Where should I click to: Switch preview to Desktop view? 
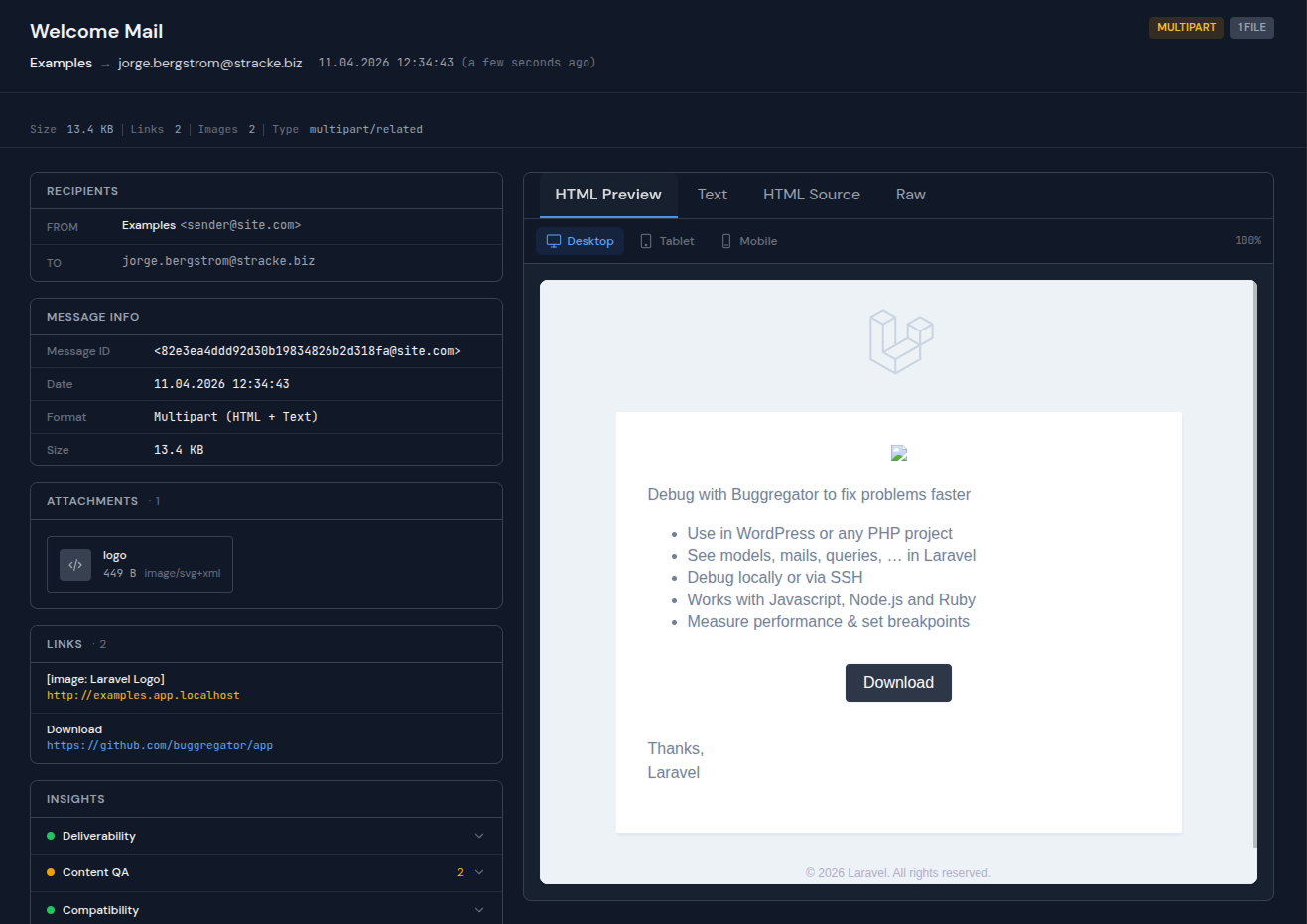coord(580,240)
